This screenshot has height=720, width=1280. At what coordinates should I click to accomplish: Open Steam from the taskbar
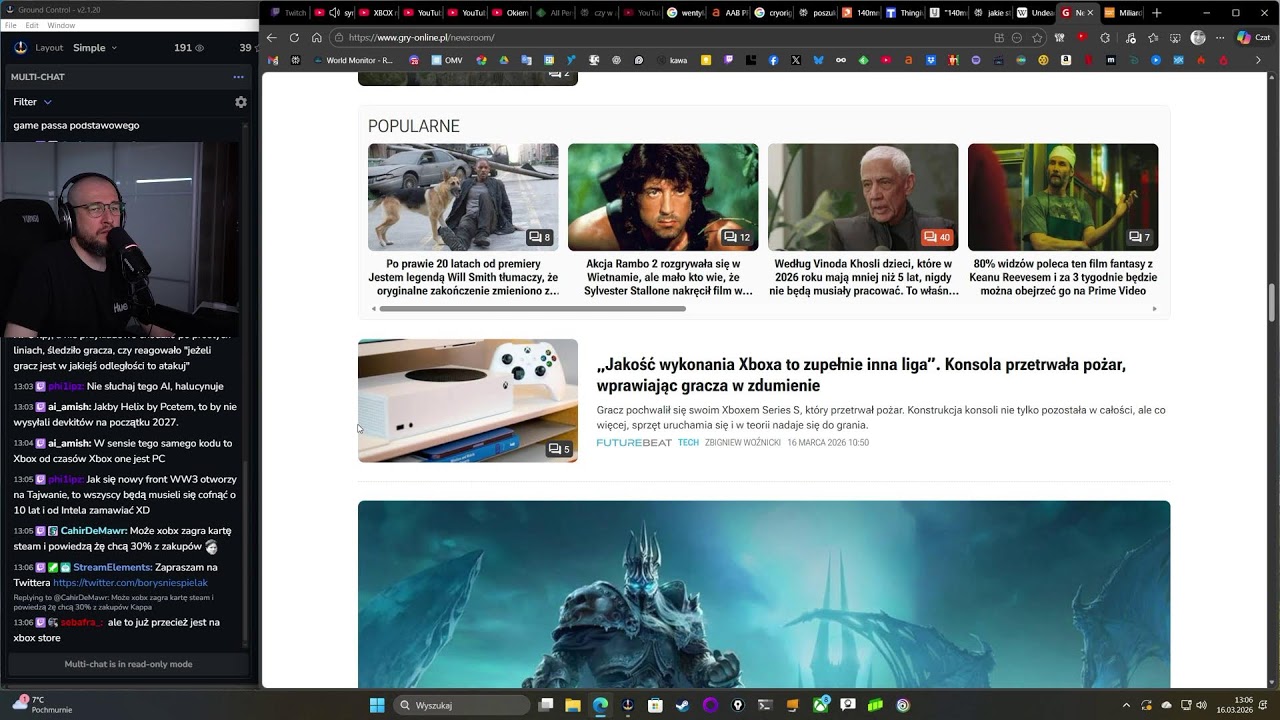coord(682,705)
